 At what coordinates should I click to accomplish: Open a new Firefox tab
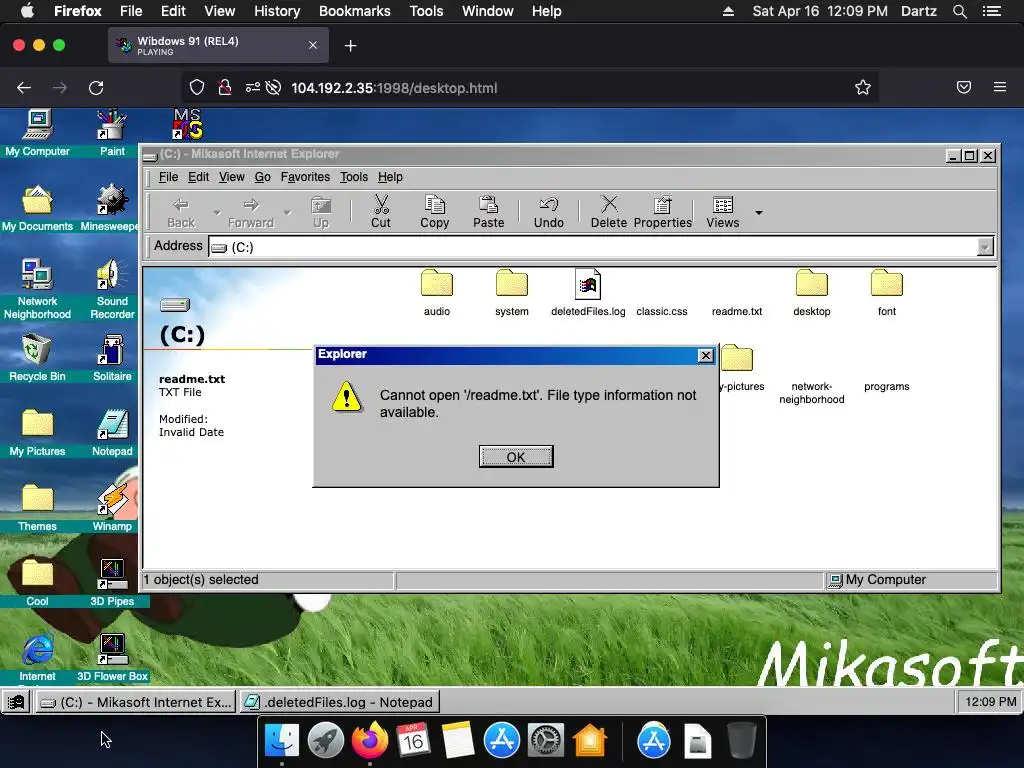coord(351,46)
